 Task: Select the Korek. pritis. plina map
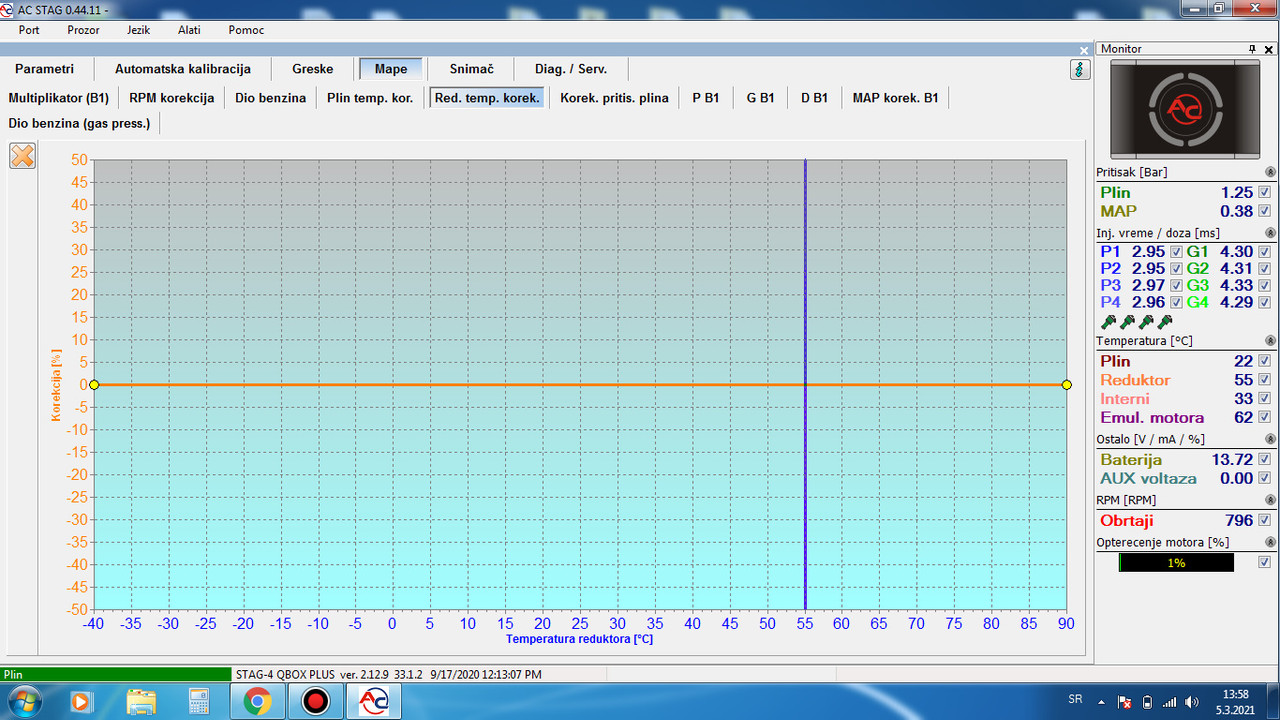coord(614,98)
